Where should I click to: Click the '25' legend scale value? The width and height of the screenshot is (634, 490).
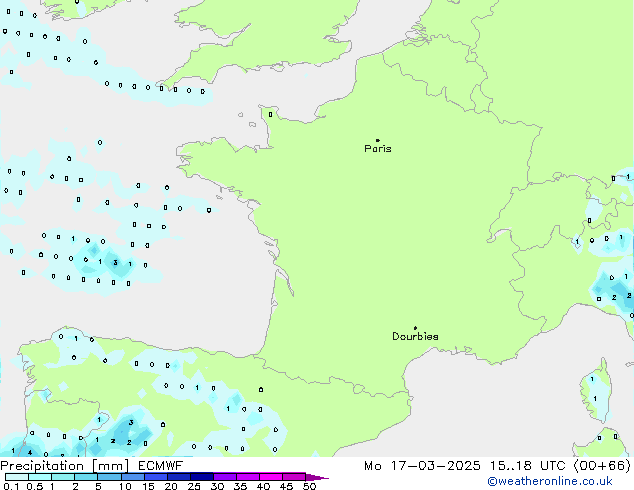(194, 486)
